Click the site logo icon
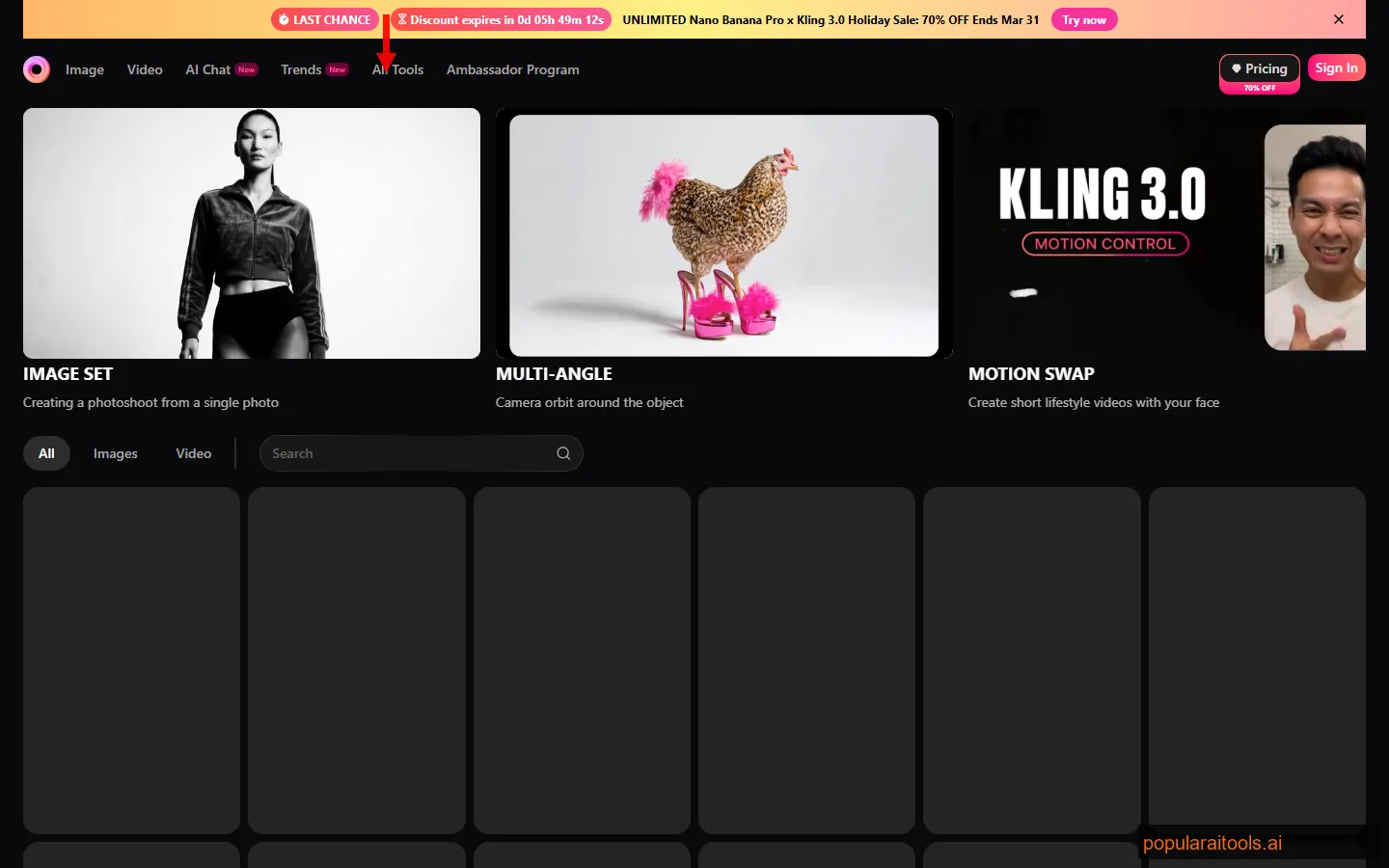Screen dimensions: 1389x868 37,69
